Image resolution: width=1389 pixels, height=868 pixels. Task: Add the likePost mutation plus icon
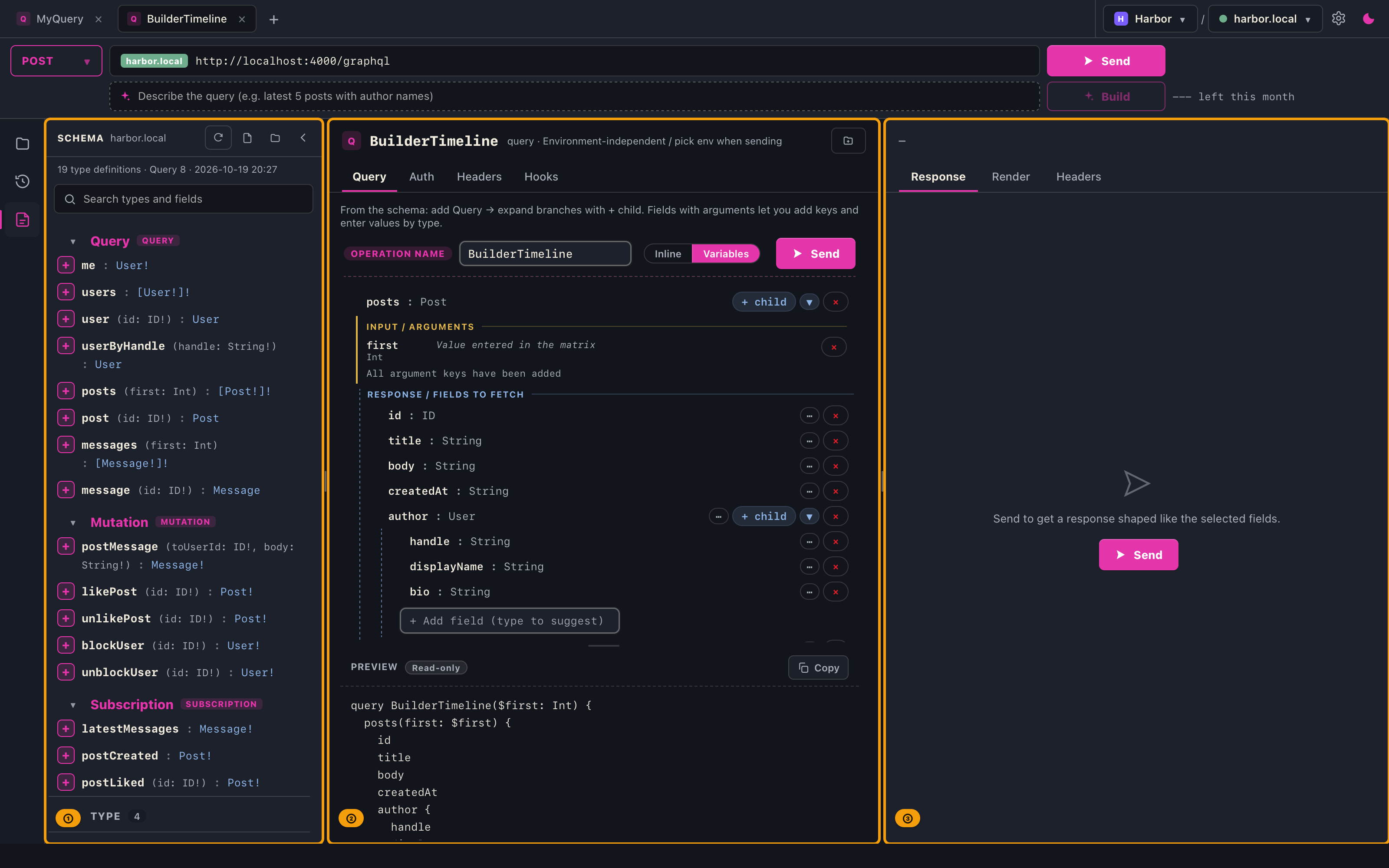point(66,591)
